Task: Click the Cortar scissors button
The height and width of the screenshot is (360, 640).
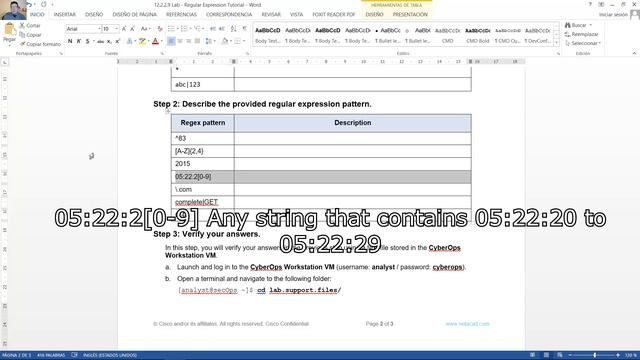Action: click(x=31, y=25)
